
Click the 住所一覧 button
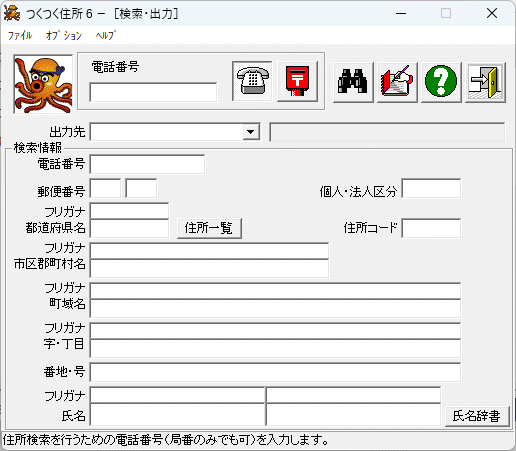click(209, 228)
